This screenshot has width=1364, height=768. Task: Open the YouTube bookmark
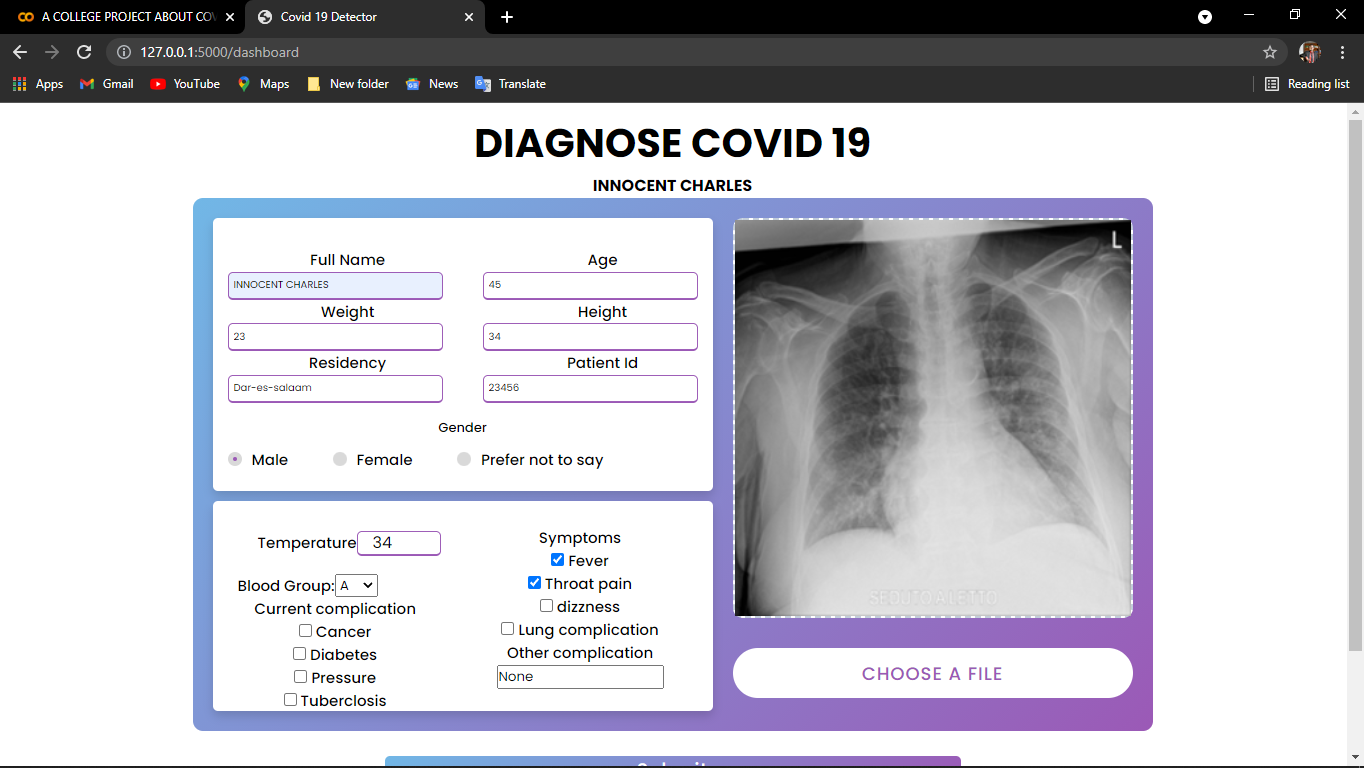tap(185, 84)
